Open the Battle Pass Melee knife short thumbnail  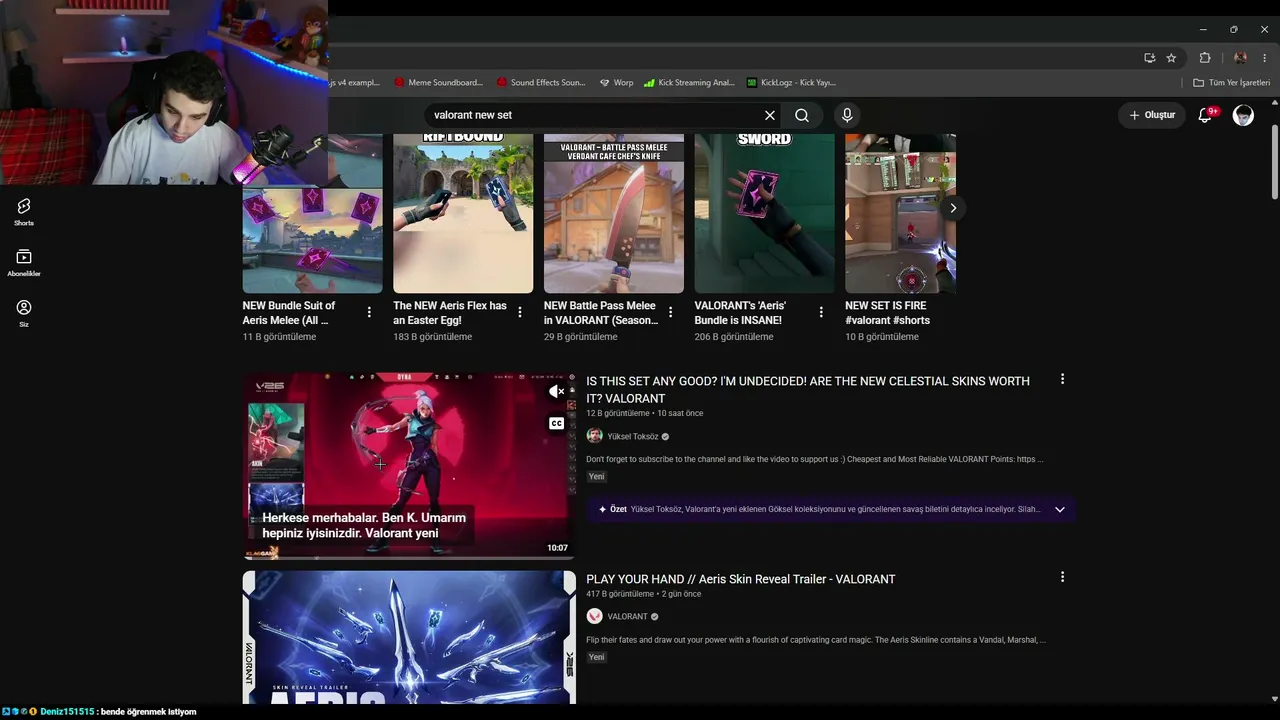tap(614, 213)
